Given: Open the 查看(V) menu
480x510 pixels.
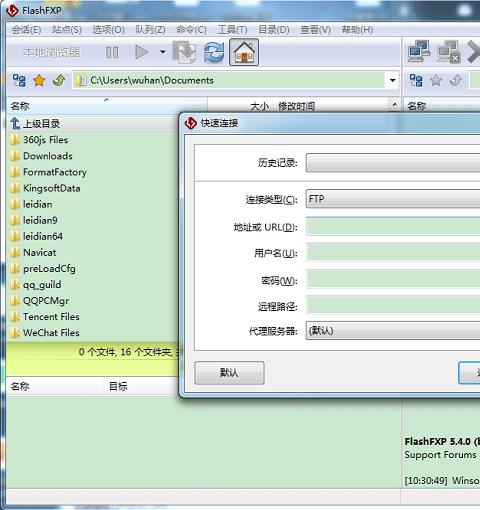Looking at the screenshot, I should click(315, 30).
